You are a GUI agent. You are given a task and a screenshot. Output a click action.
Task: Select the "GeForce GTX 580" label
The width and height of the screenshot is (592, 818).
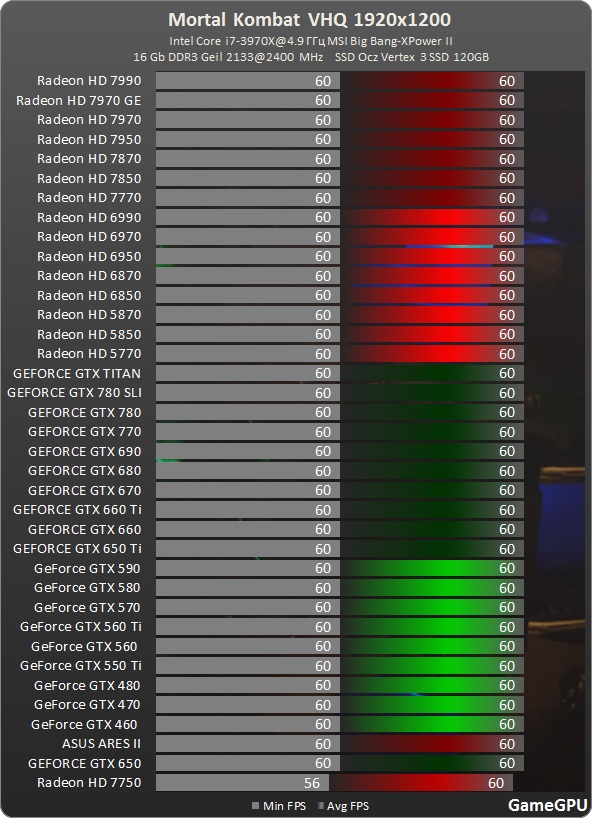pyautogui.click(x=87, y=587)
